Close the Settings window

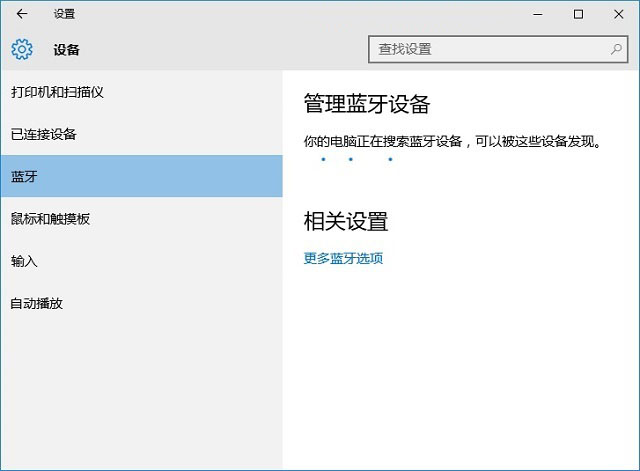(x=619, y=14)
